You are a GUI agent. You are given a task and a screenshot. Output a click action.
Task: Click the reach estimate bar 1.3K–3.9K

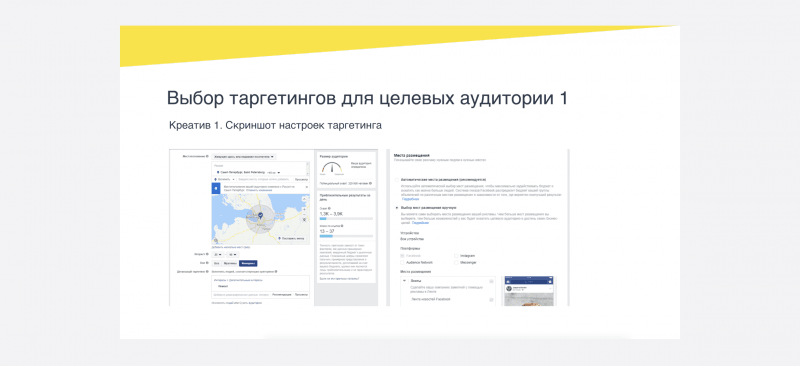pyautogui.click(x=346, y=218)
